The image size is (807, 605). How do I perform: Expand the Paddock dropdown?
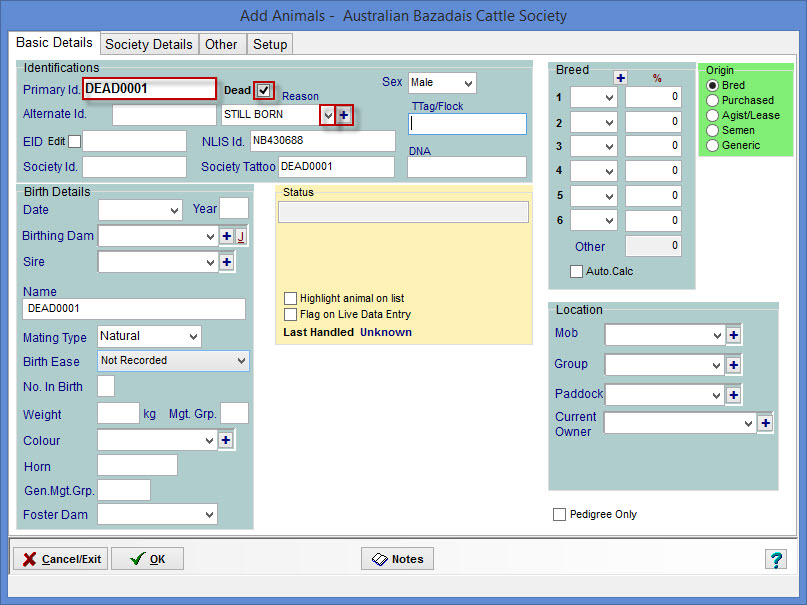(x=716, y=395)
